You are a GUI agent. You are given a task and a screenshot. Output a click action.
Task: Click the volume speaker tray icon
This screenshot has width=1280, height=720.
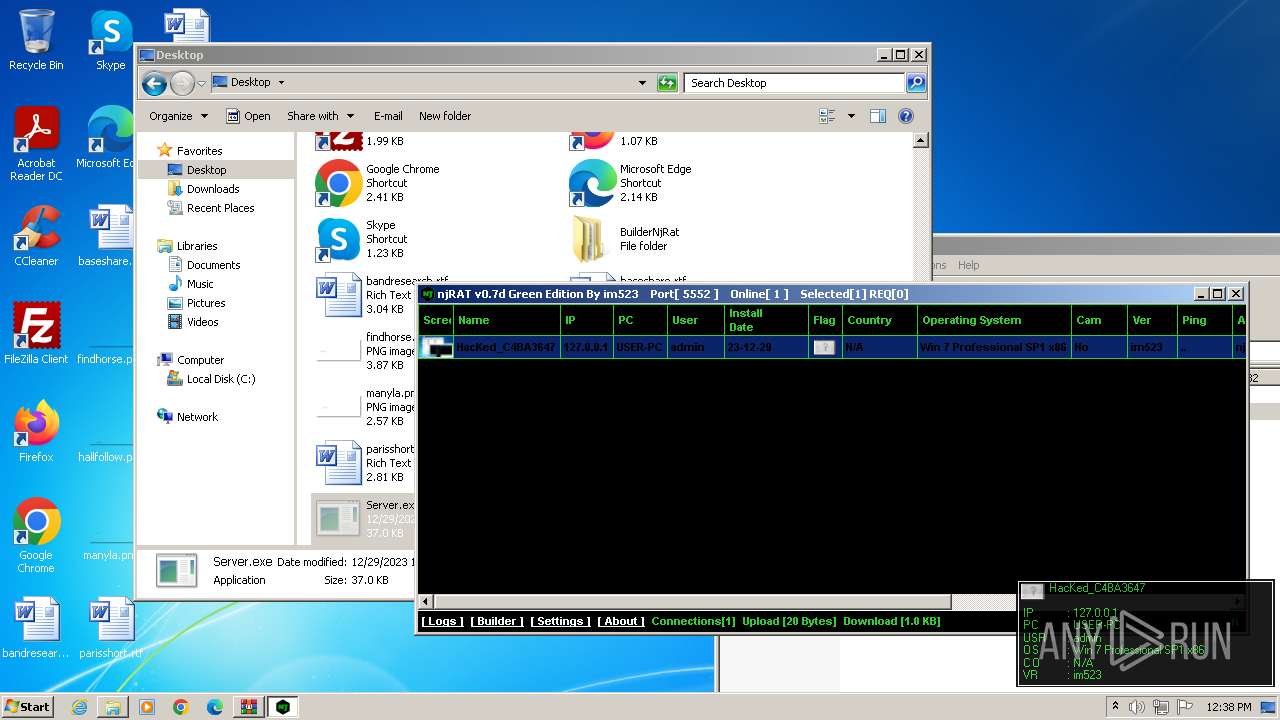point(1136,707)
